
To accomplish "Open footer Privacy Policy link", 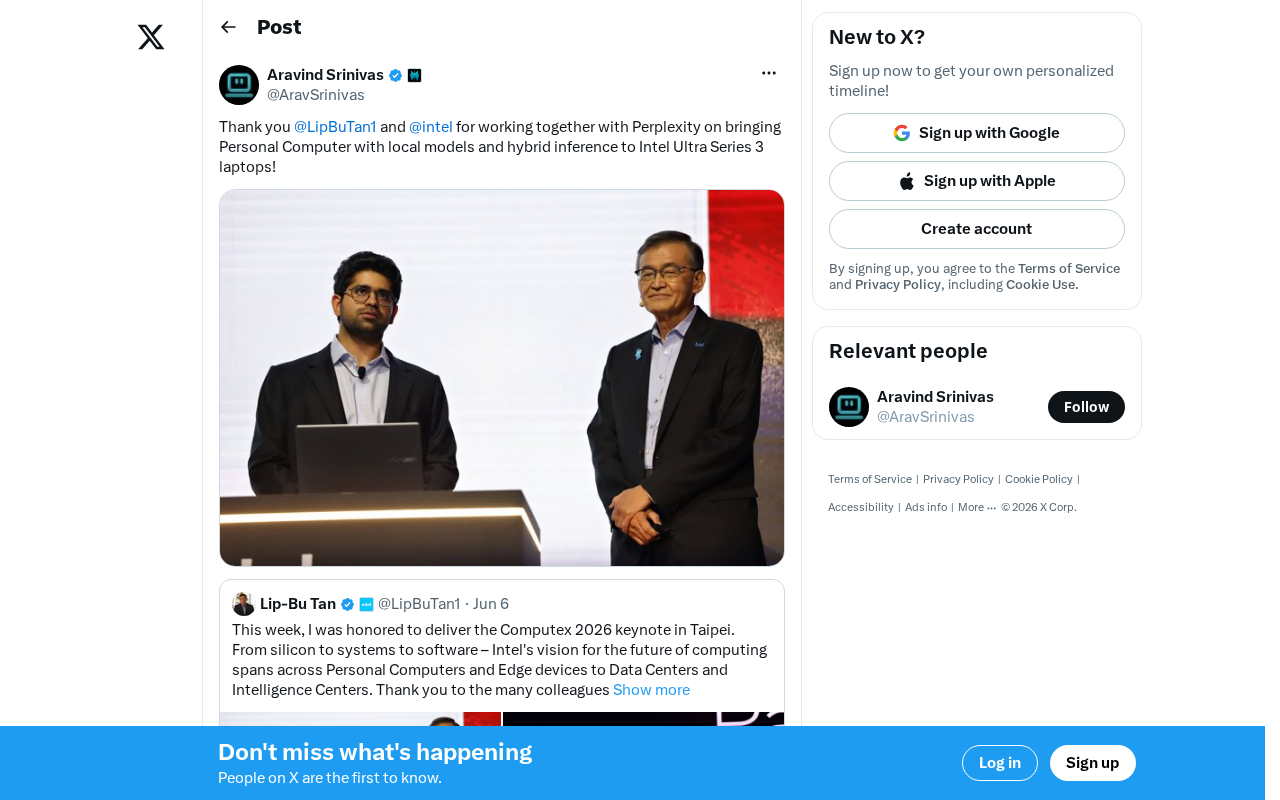I will tap(958, 479).
